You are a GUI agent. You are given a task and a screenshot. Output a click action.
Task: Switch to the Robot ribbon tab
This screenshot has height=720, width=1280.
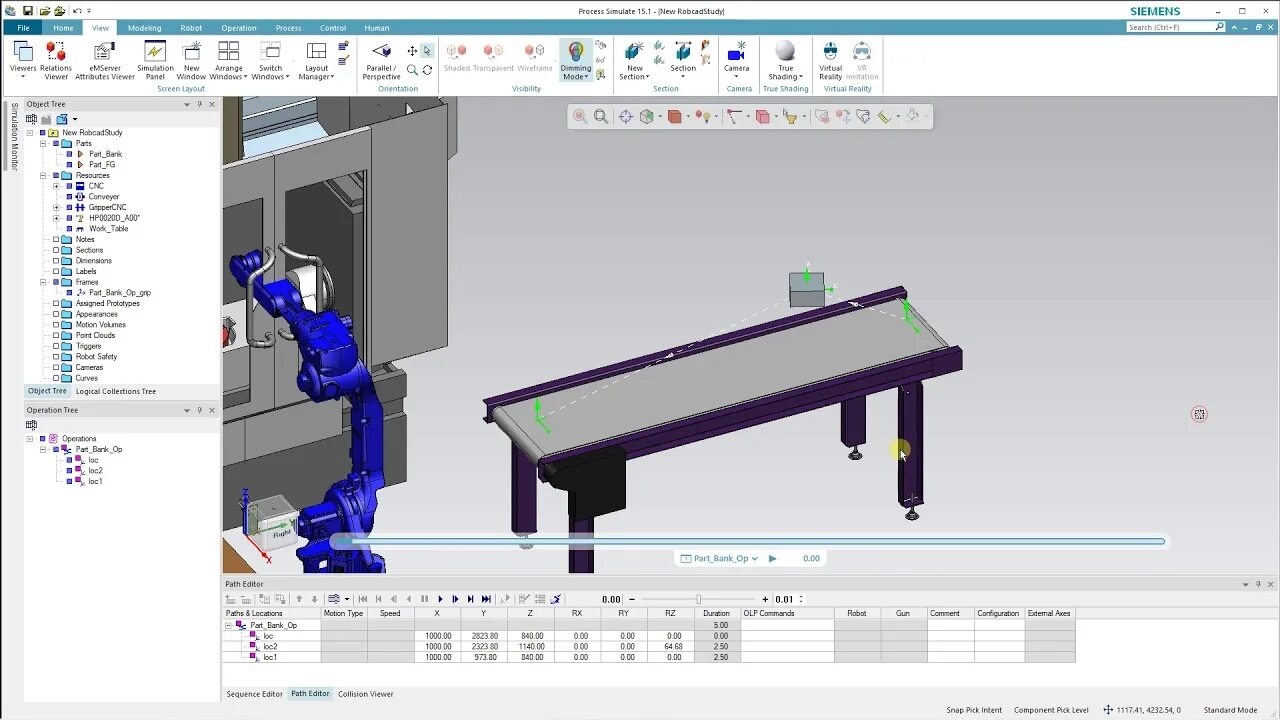click(x=191, y=28)
